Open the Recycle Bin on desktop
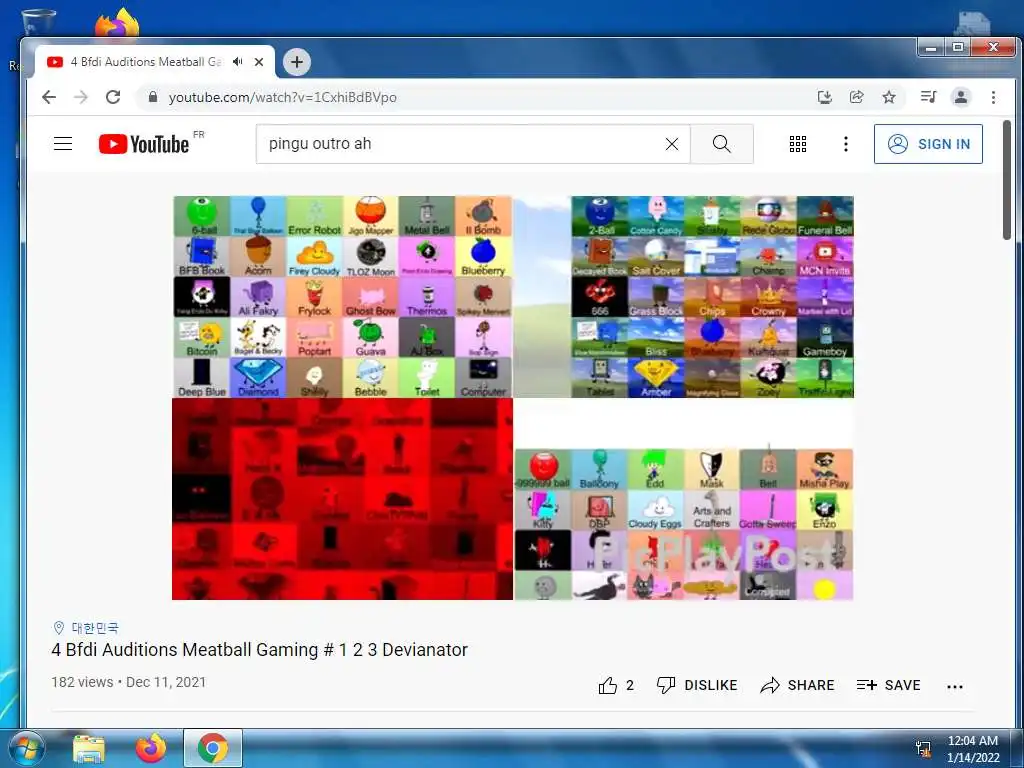This screenshot has height=768, width=1024. point(38,21)
